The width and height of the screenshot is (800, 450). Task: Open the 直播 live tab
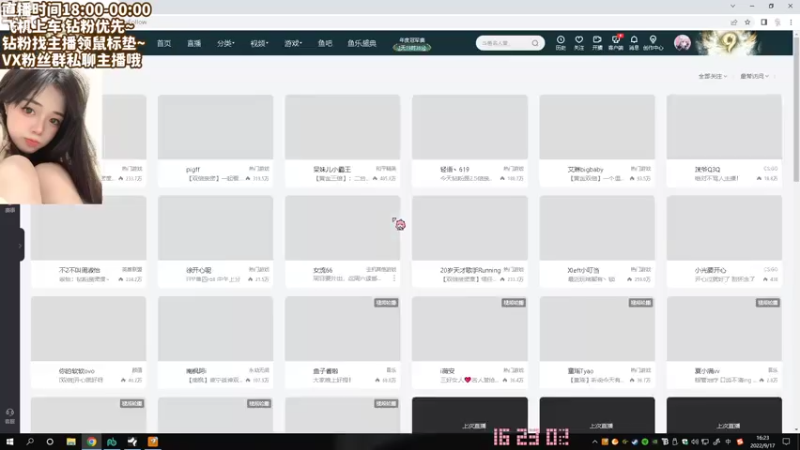(194, 43)
